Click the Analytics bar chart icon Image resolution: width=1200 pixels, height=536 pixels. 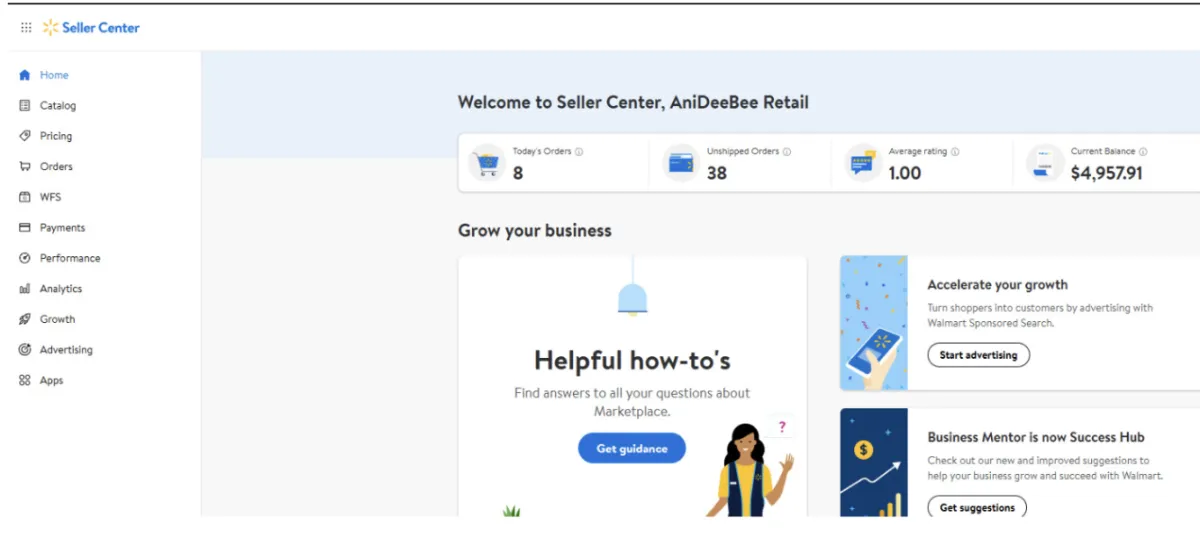point(25,289)
